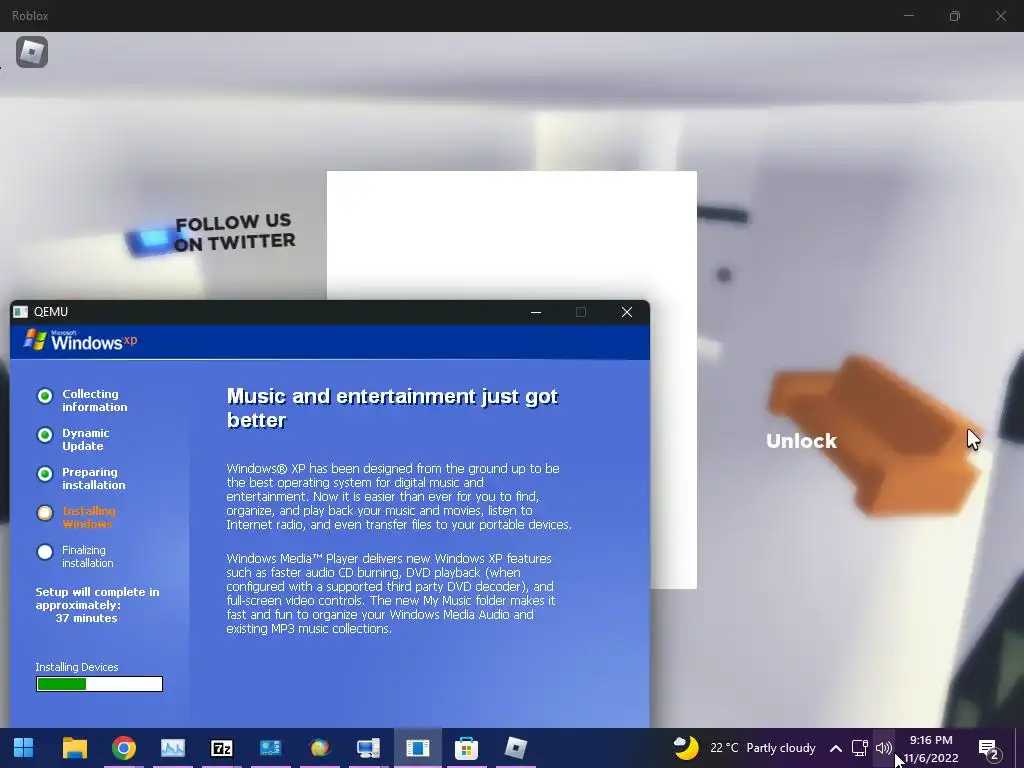Image resolution: width=1024 pixels, height=768 pixels.
Task: Click the Installing Devices progress bar
Action: 99,684
